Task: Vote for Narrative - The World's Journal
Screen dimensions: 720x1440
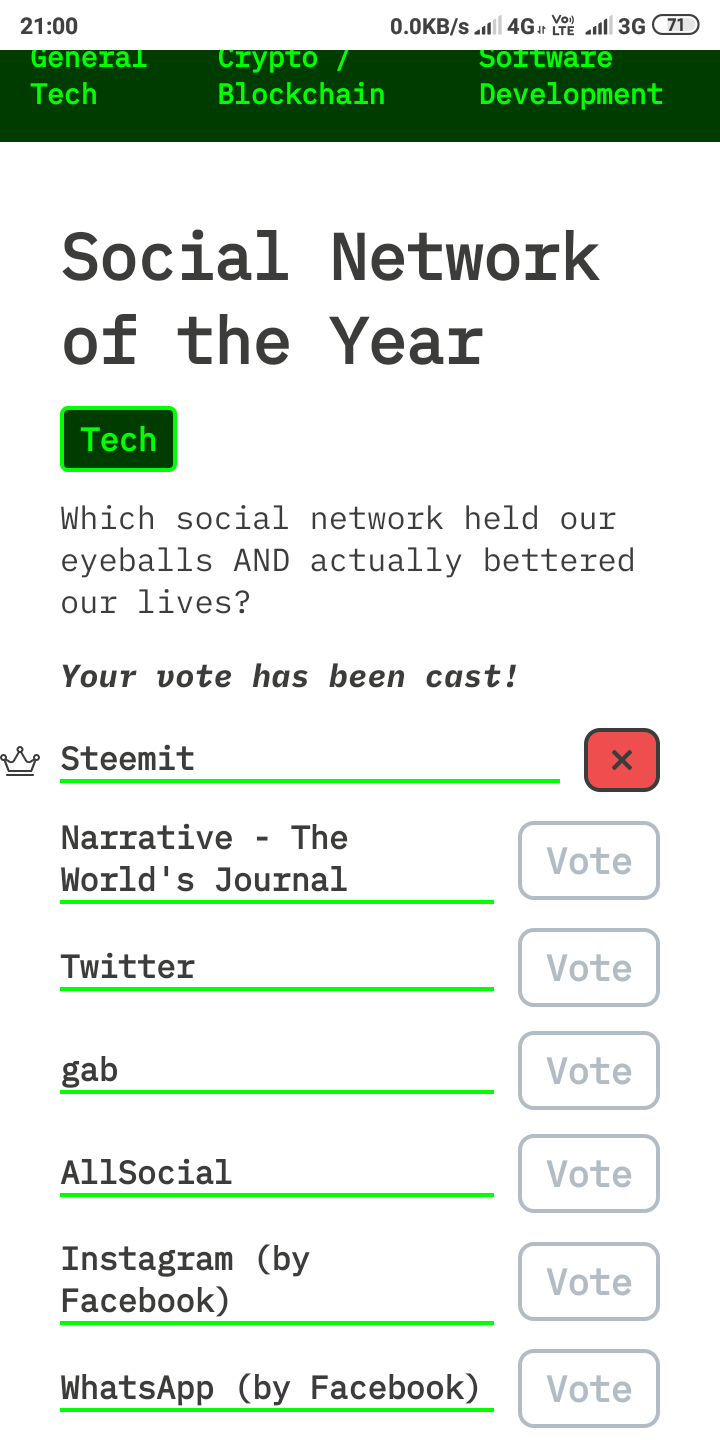Action: [589, 860]
